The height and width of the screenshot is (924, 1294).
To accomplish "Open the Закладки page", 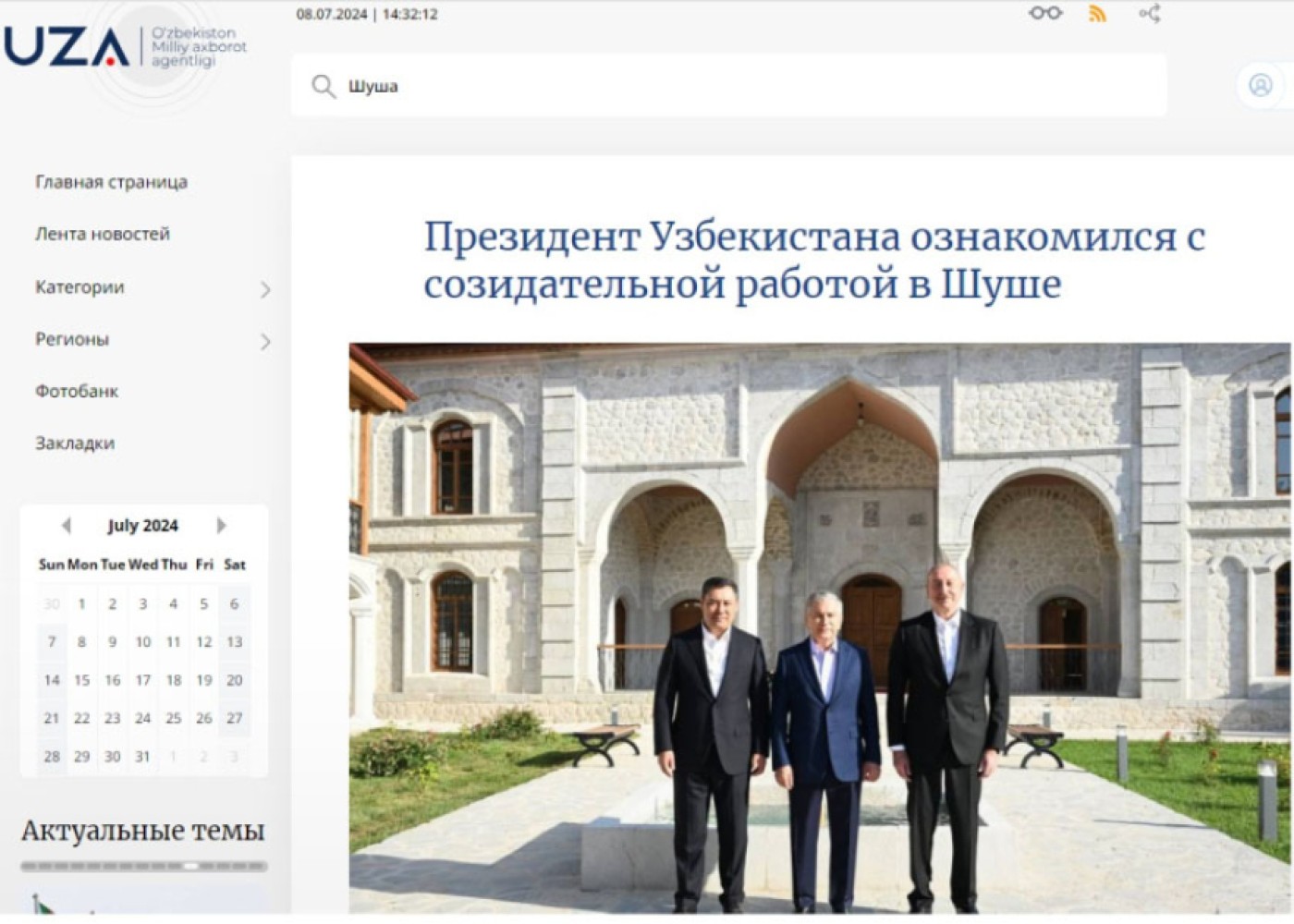I will (75, 443).
